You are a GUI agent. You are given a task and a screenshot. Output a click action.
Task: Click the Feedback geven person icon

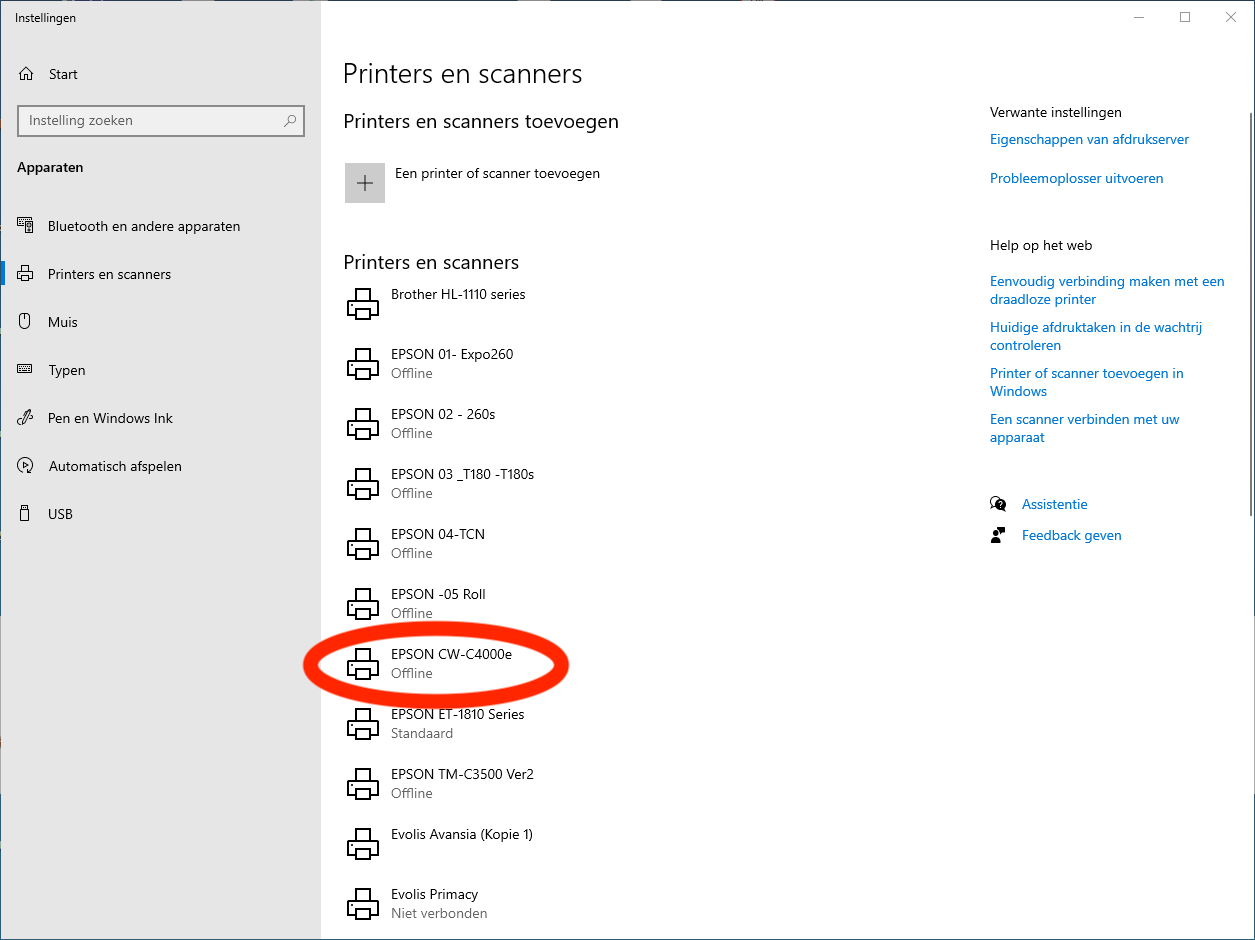click(998, 535)
